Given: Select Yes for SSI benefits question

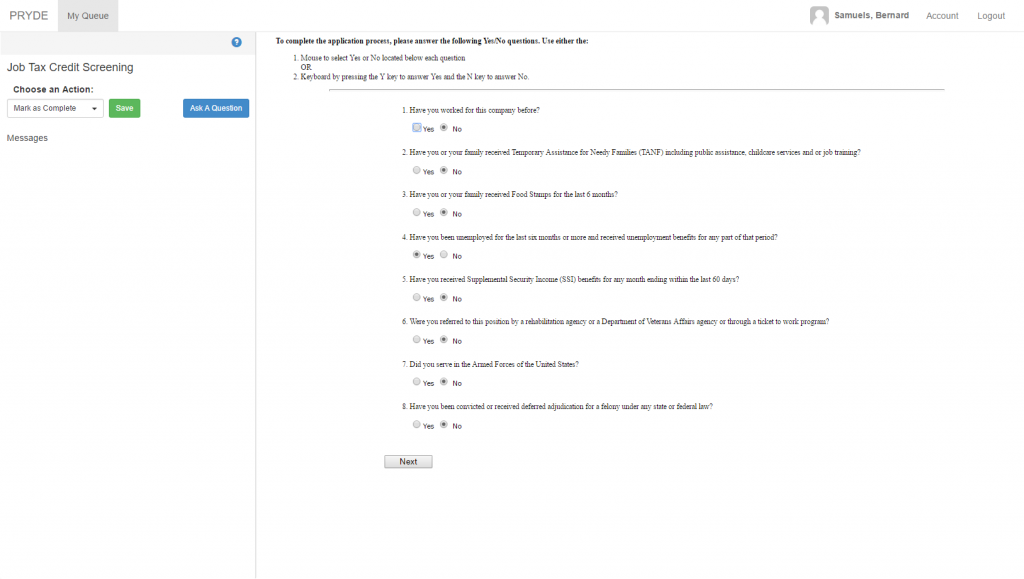Looking at the screenshot, I should click(416, 298).
